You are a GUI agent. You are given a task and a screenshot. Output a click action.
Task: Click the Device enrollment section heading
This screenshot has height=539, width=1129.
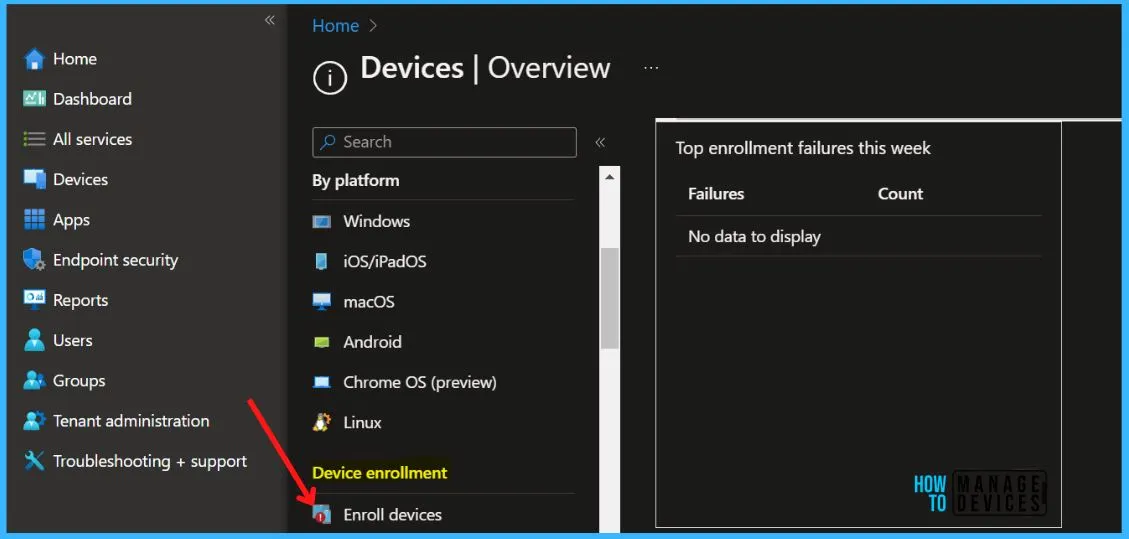tap(379, 473)
